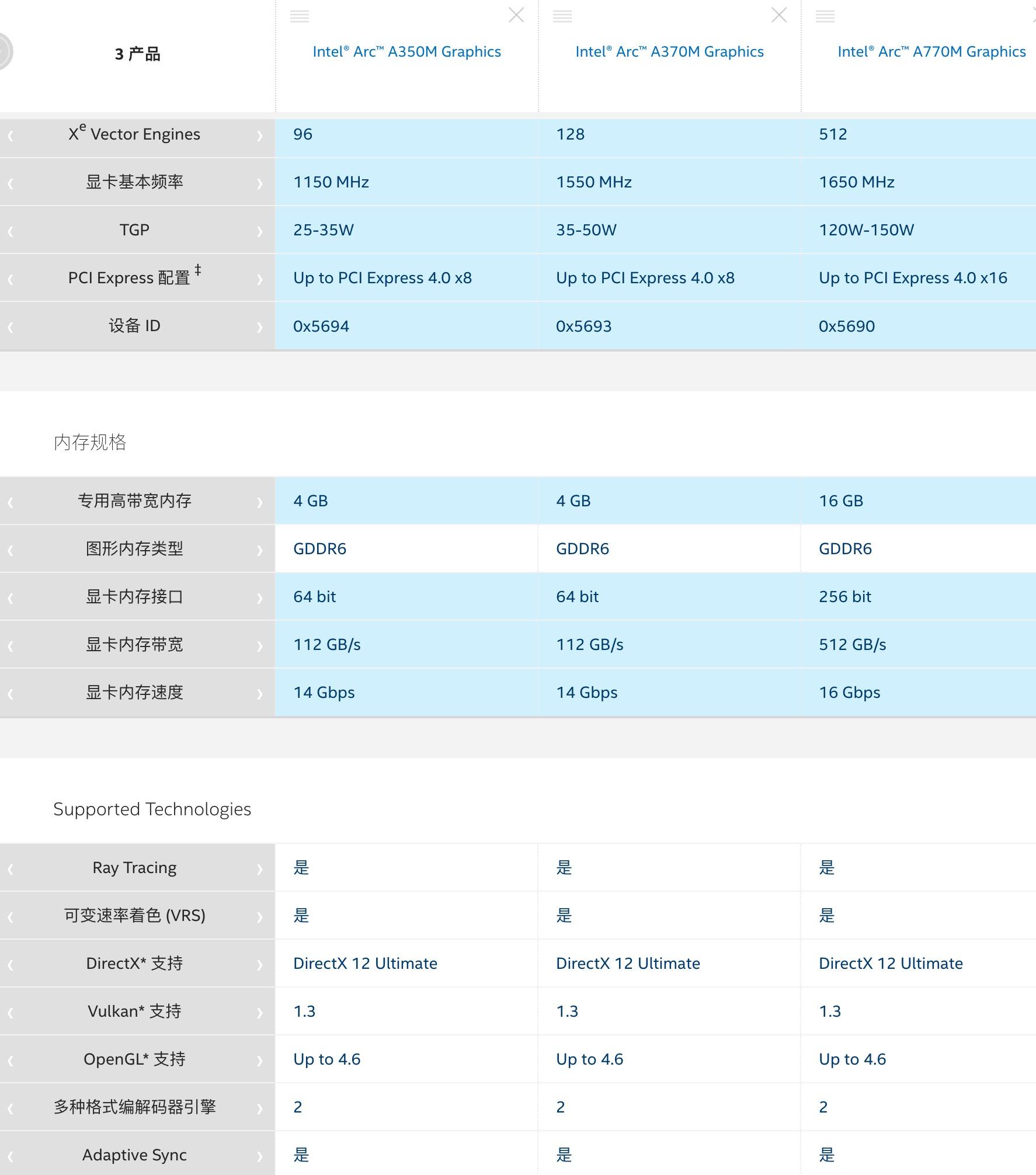This screenshot has width=1036, height=1175.
Task: Remove Arc A370M column with X icon
Action: 779,15
